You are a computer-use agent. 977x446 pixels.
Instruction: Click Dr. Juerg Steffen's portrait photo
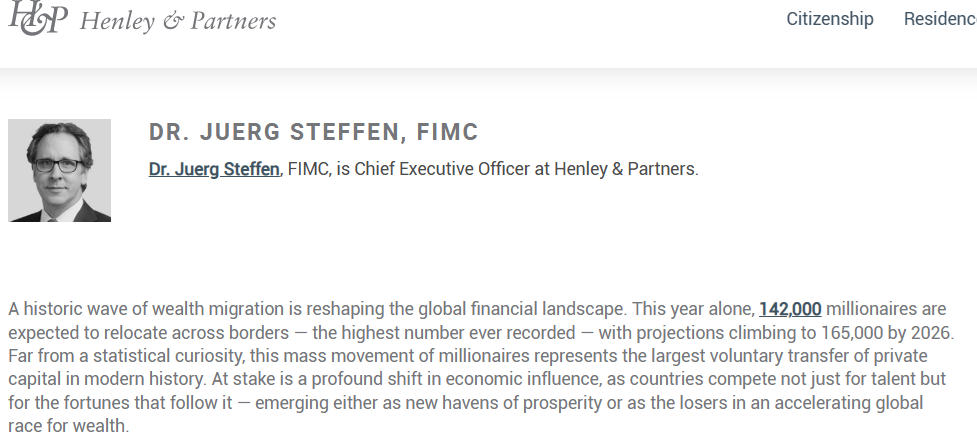click(x=59, y=170)
